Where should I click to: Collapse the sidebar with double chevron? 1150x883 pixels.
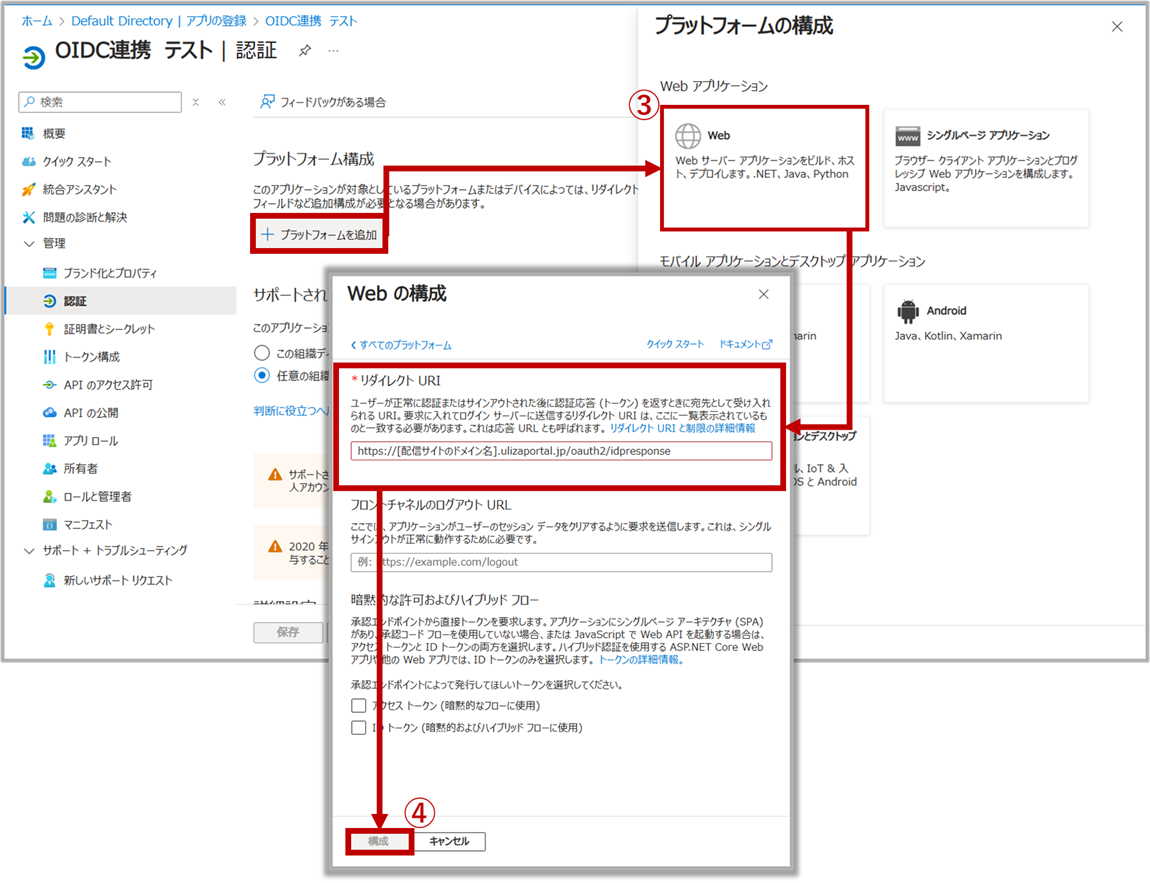tap(222, 102)
